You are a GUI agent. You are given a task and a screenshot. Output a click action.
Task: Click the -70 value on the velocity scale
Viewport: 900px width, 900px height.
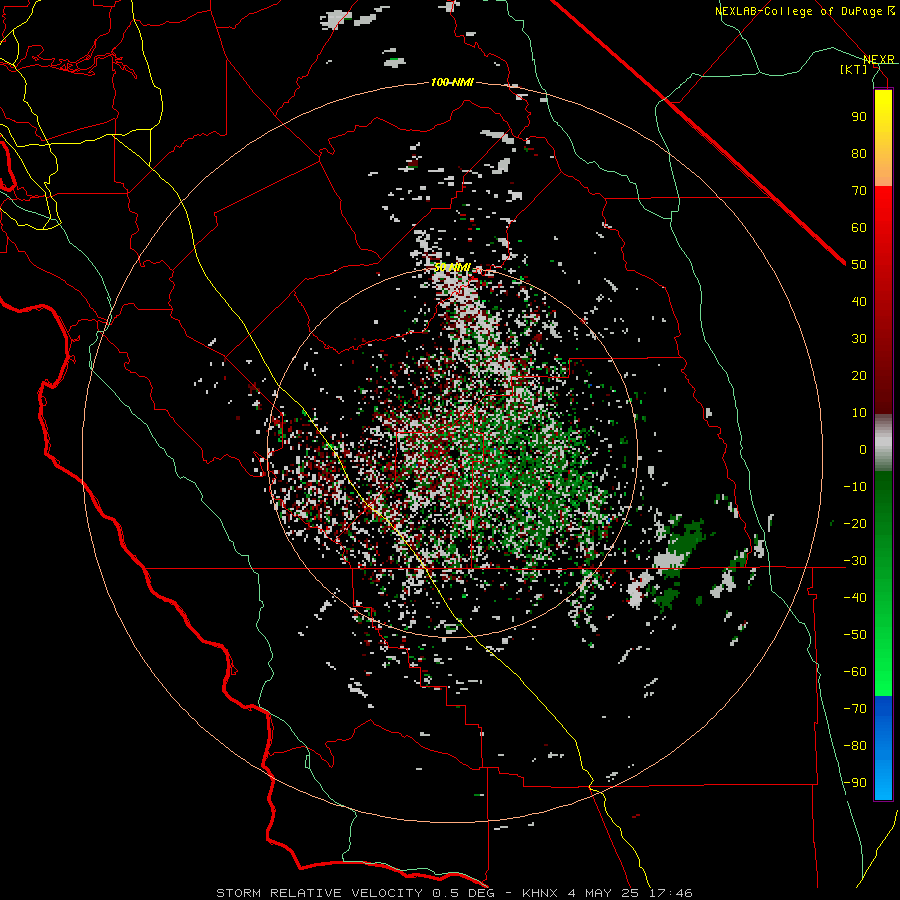tap(855, 709)
